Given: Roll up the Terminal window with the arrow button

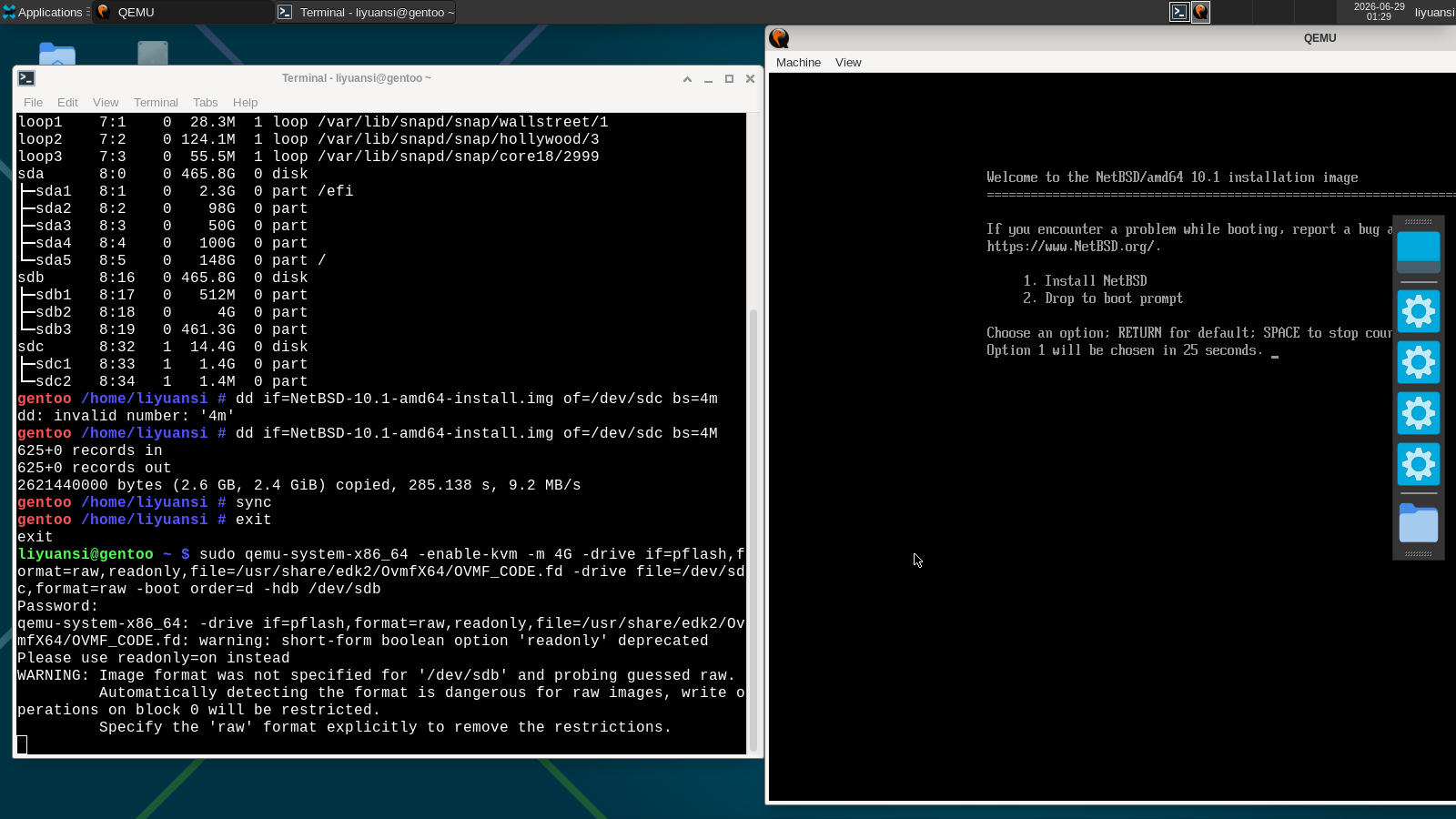Looking at the screenshot, I should pos(687,79).
